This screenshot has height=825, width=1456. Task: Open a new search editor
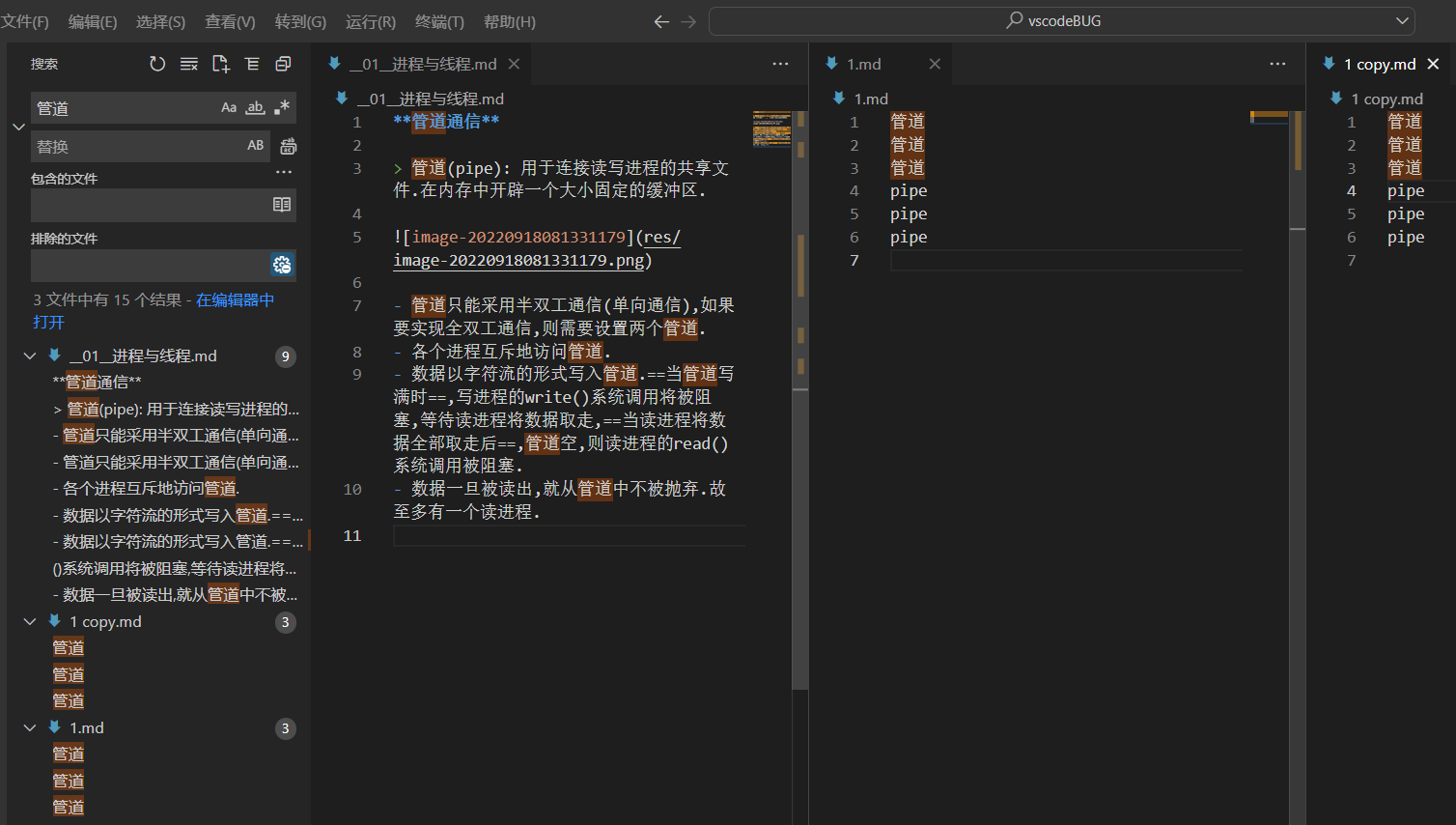(x=220, y=64)
